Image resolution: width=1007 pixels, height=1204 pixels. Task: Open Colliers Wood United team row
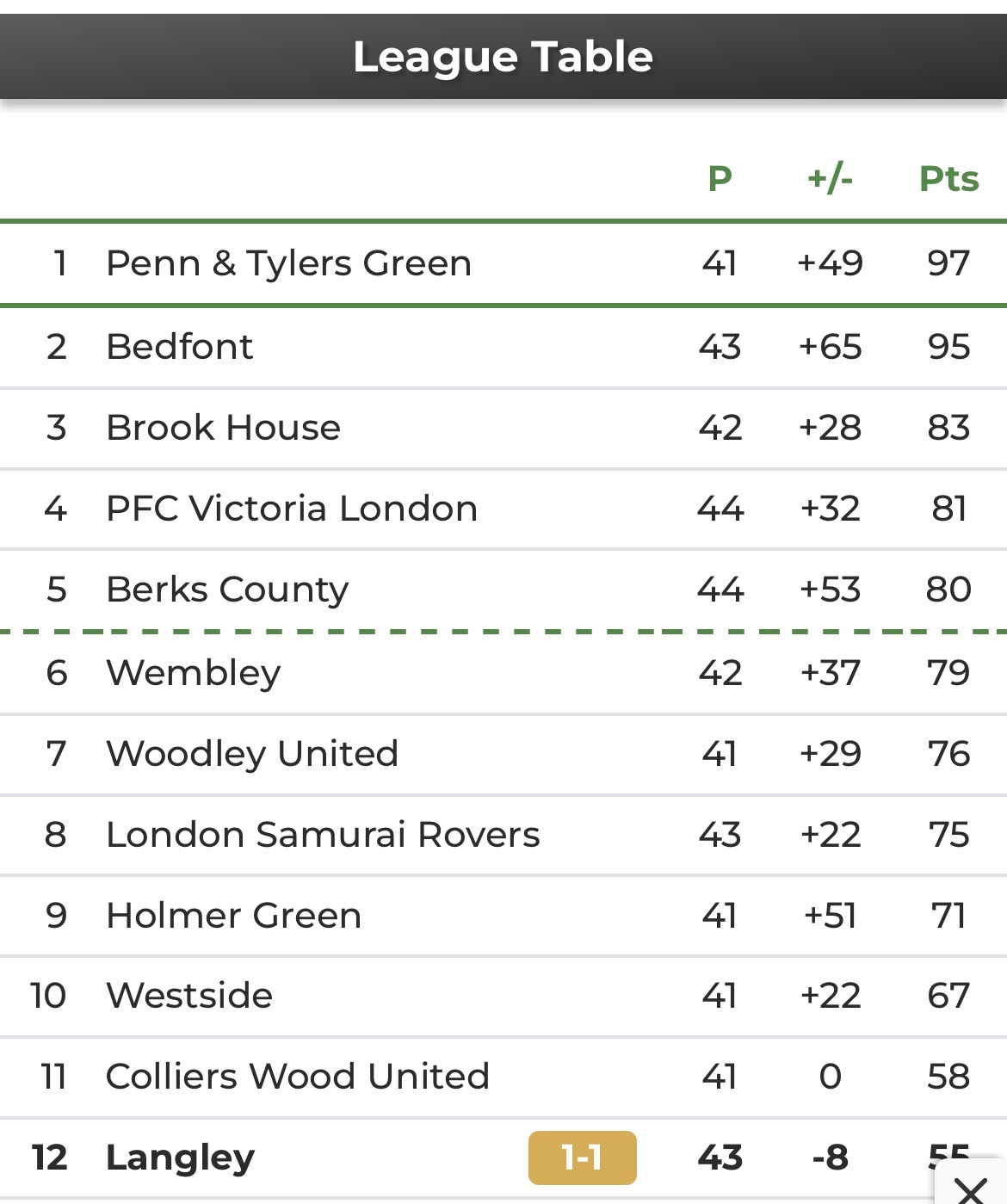point(504,1077)
